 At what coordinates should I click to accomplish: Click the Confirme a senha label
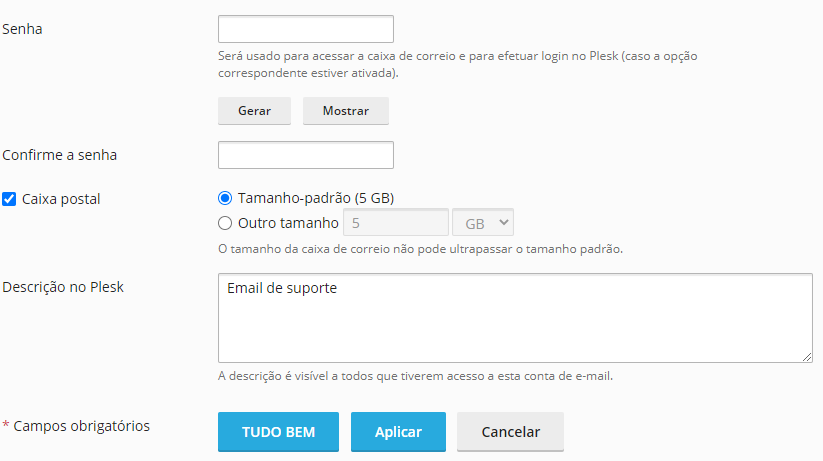point(60,155)
